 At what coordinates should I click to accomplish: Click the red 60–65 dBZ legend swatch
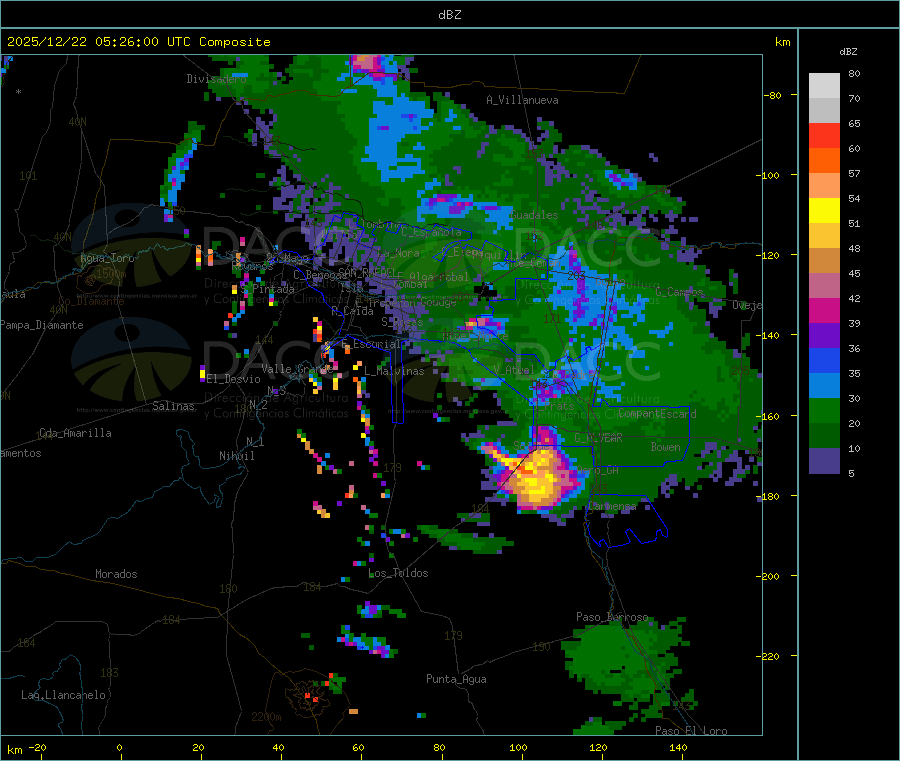click(x=824, y=135)
